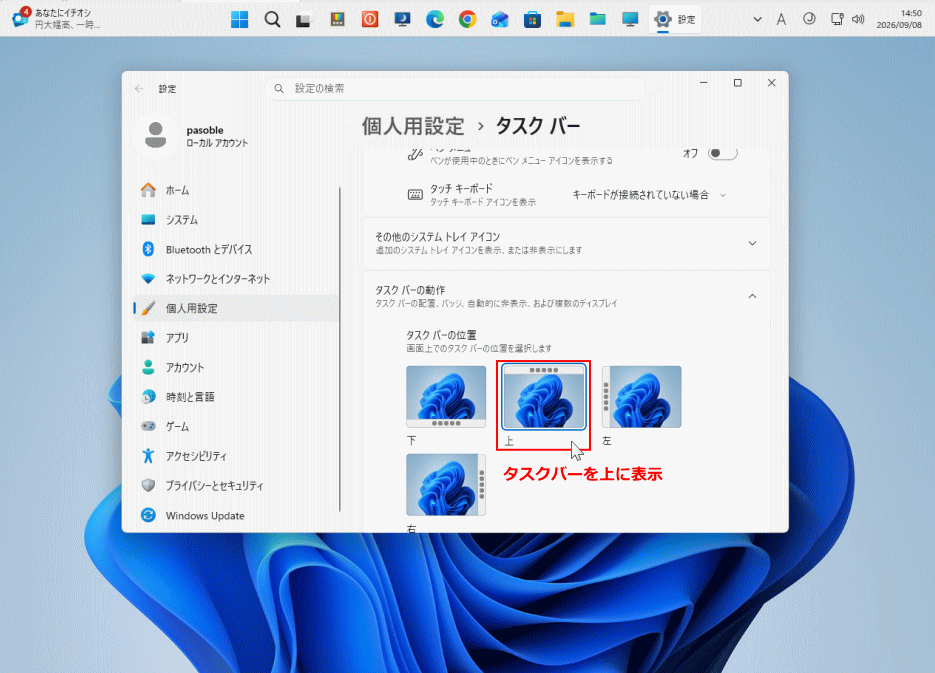Viewport: 935px width, 673px height.
Task: Toggle the pen menu switch (オフ)
Action: tap(722, 153)
